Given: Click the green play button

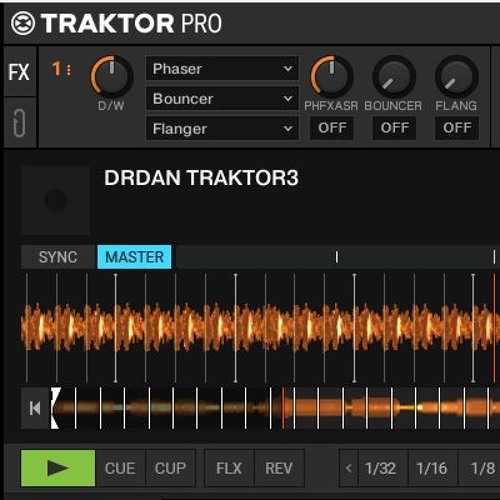Looking at the screenshot, I should click(x=58, y=468).
